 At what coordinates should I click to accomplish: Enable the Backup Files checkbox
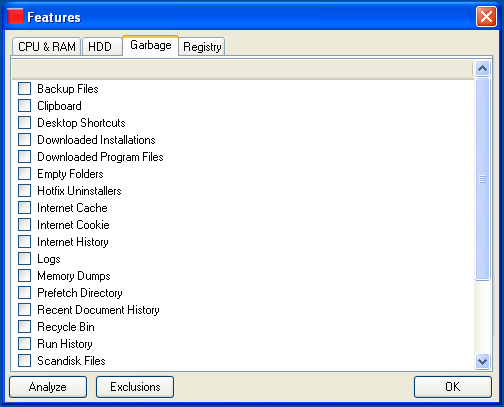pos(24,89)
